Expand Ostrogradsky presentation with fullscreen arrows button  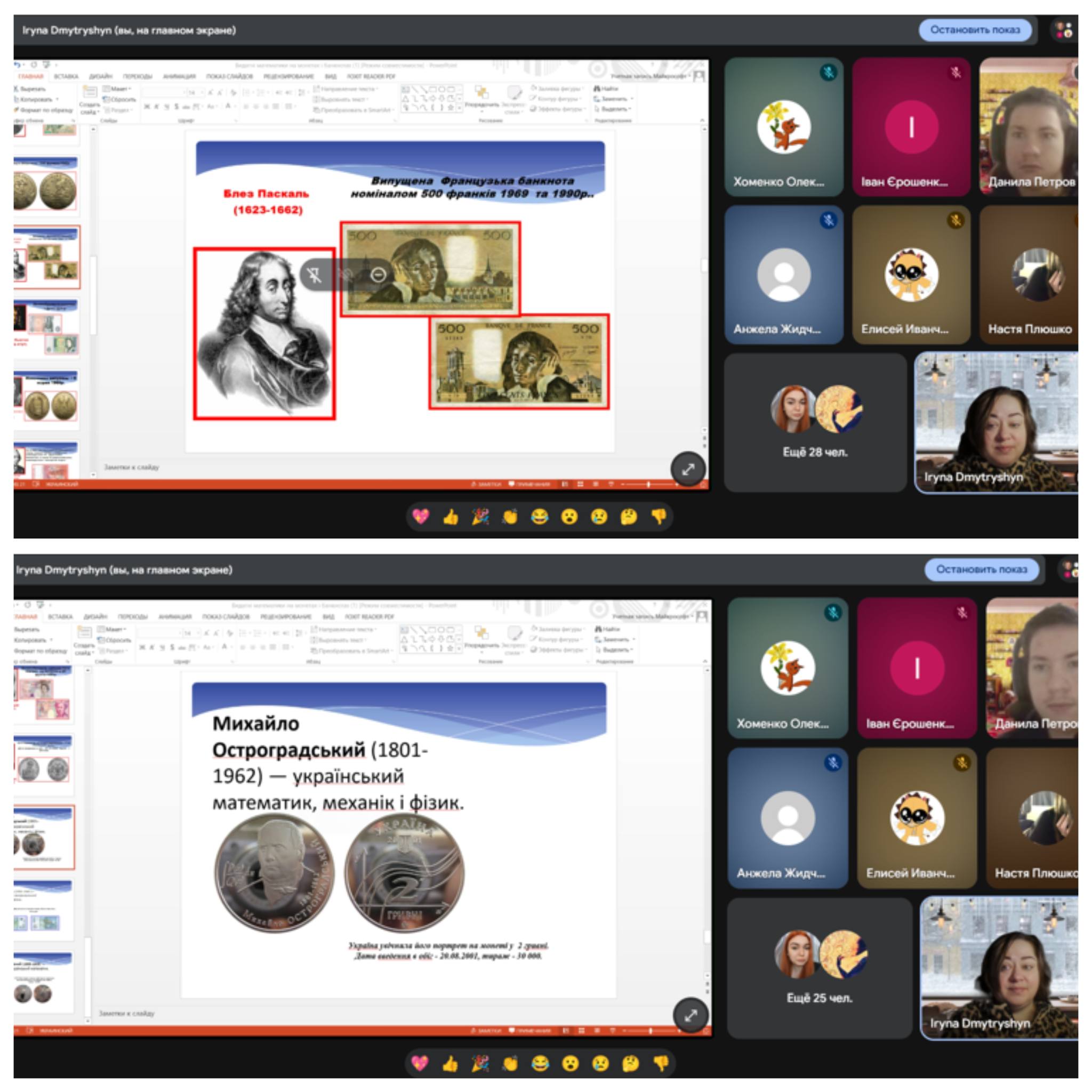coord(690,1016)
